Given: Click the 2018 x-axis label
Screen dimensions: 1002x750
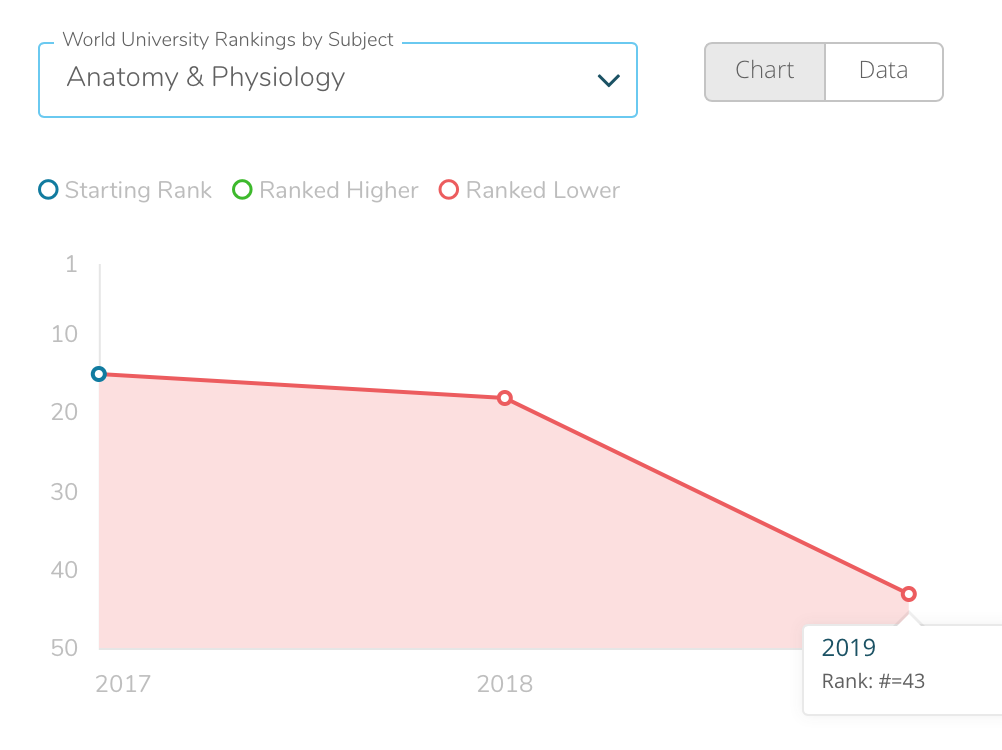Looking at the screenshot, I should click(x=505, y=684).
